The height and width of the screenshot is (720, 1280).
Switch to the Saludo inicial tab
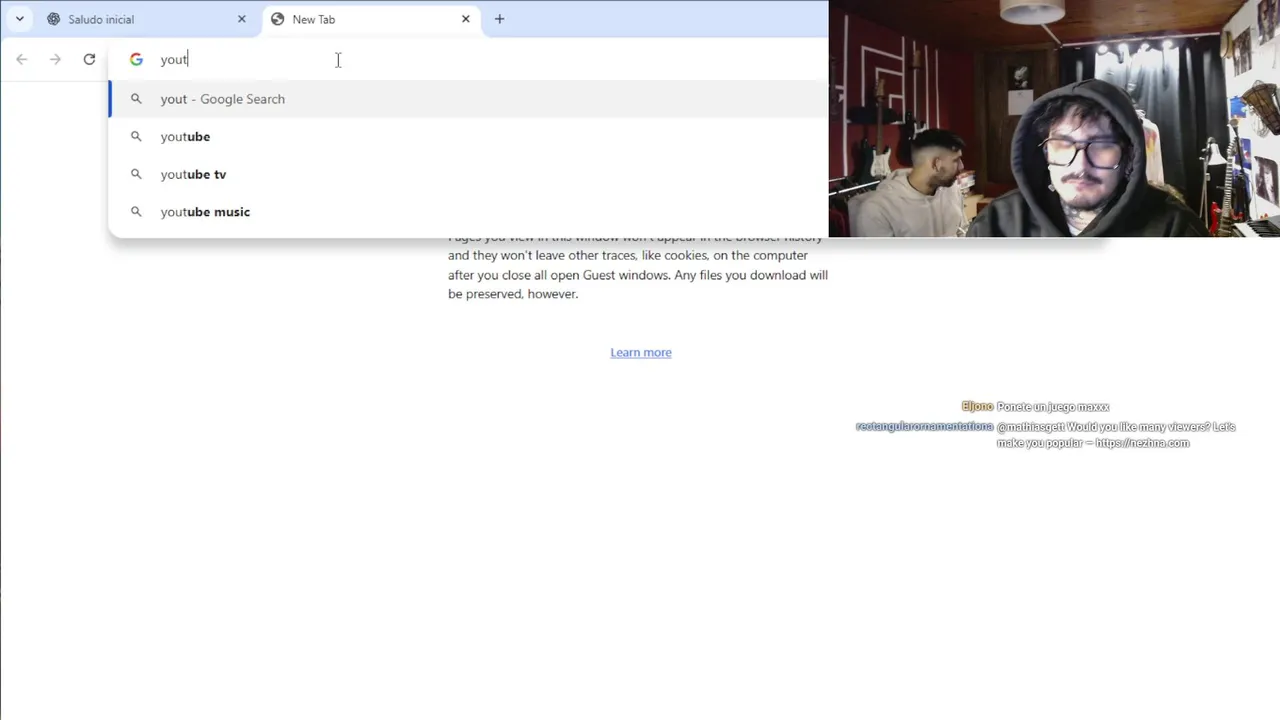[146, 19]
